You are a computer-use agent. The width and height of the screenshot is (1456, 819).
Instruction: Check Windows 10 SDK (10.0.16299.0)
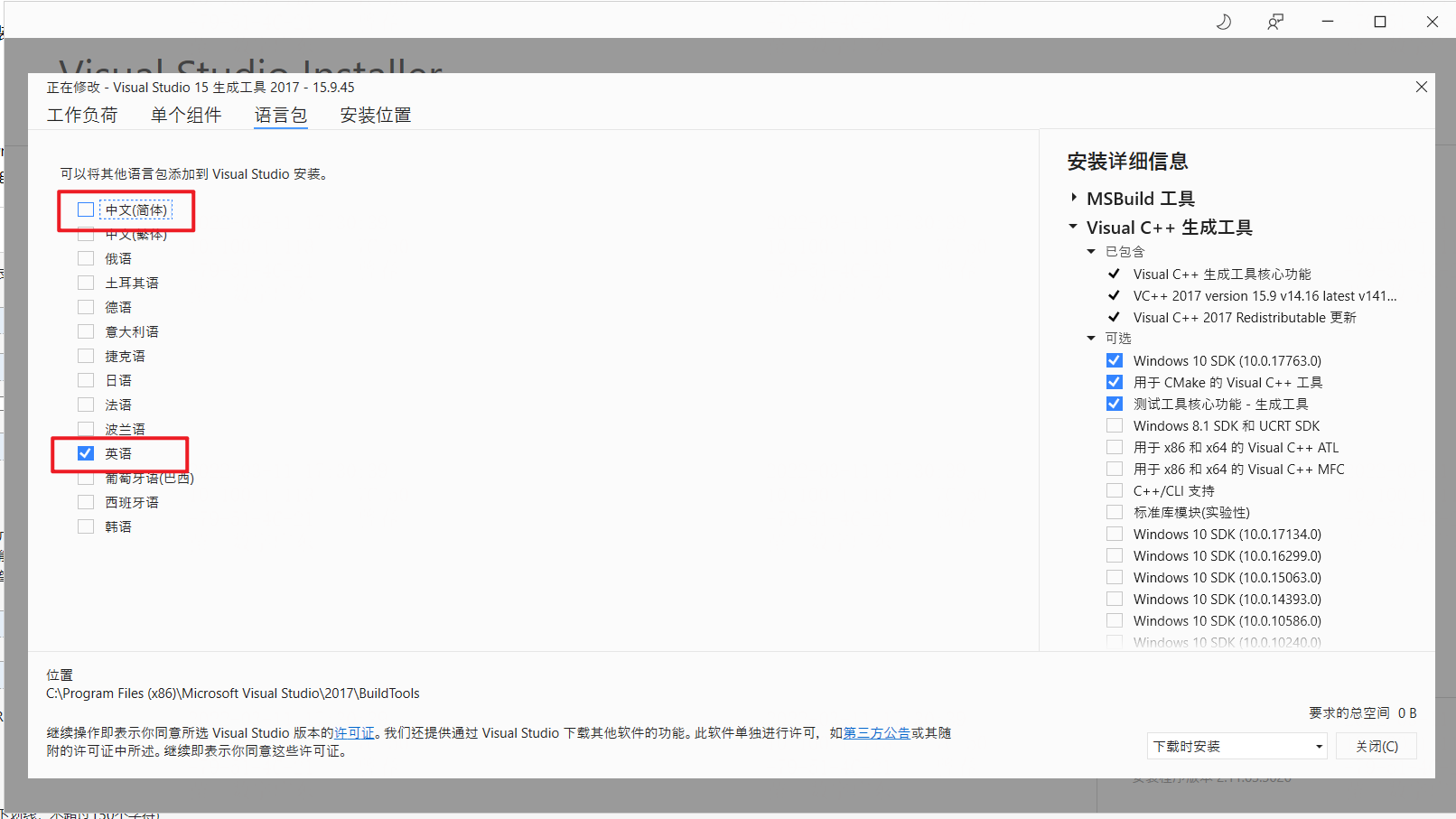(x=1115, y=555)
